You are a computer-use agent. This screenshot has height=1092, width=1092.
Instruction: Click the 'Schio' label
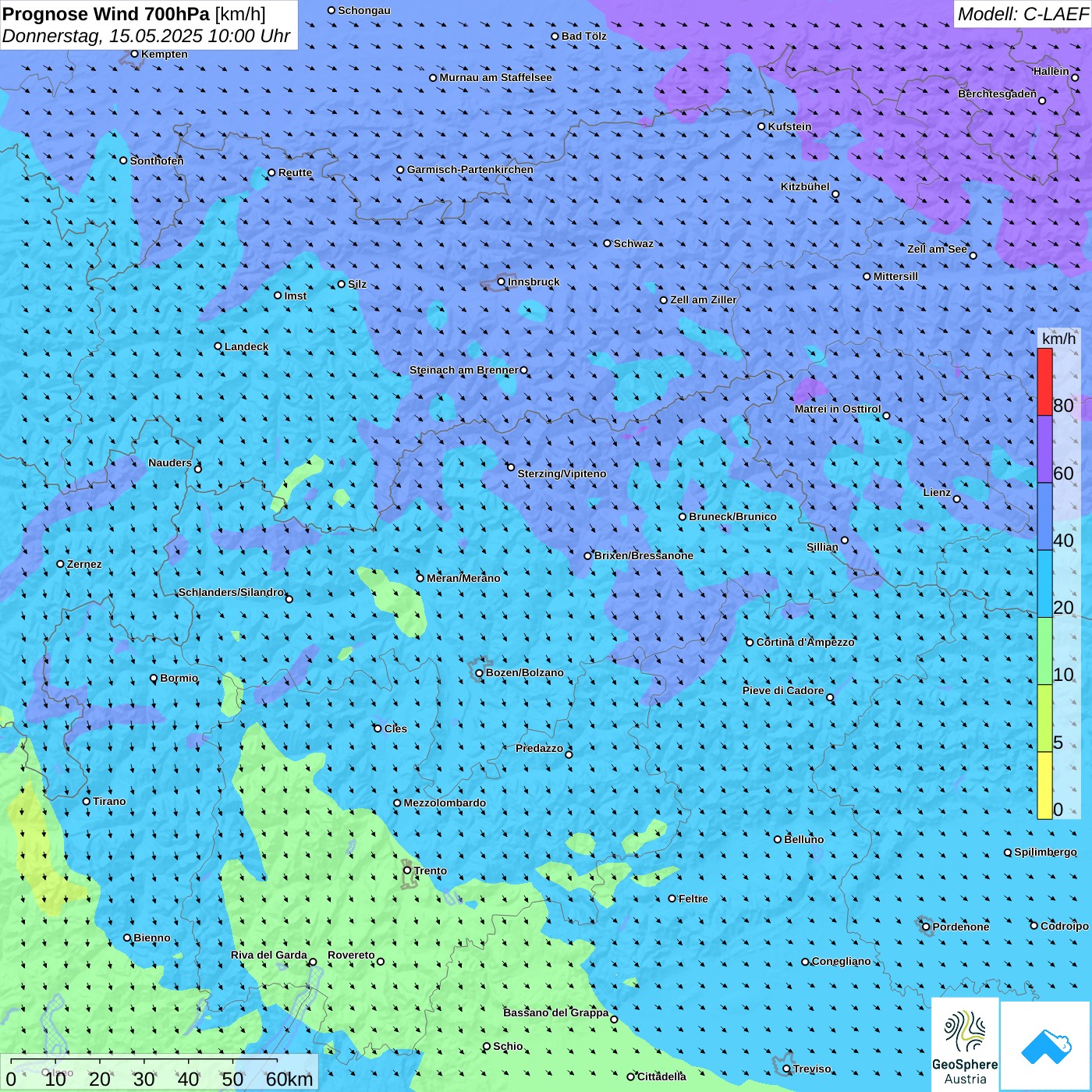coord(508,1046)
